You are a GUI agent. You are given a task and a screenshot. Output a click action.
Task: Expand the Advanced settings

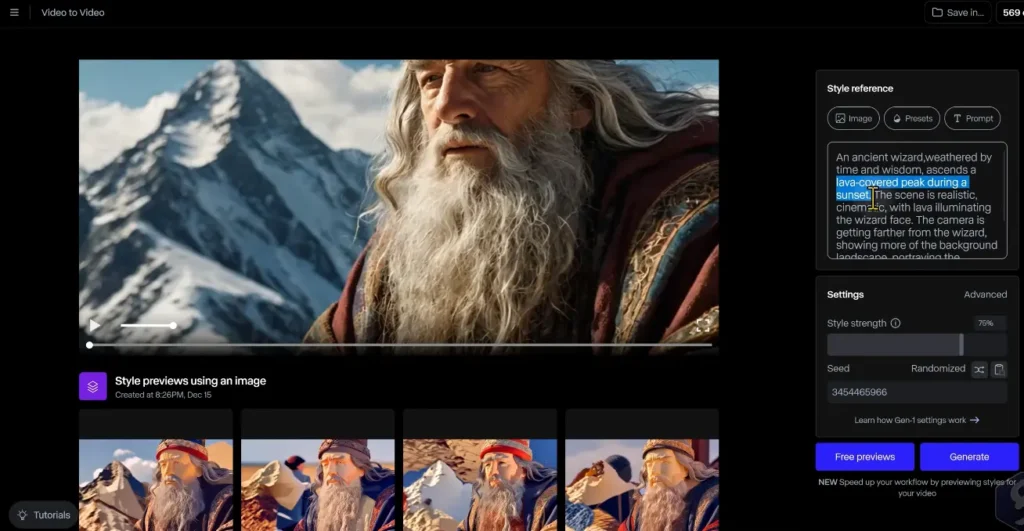pos(985,295)
